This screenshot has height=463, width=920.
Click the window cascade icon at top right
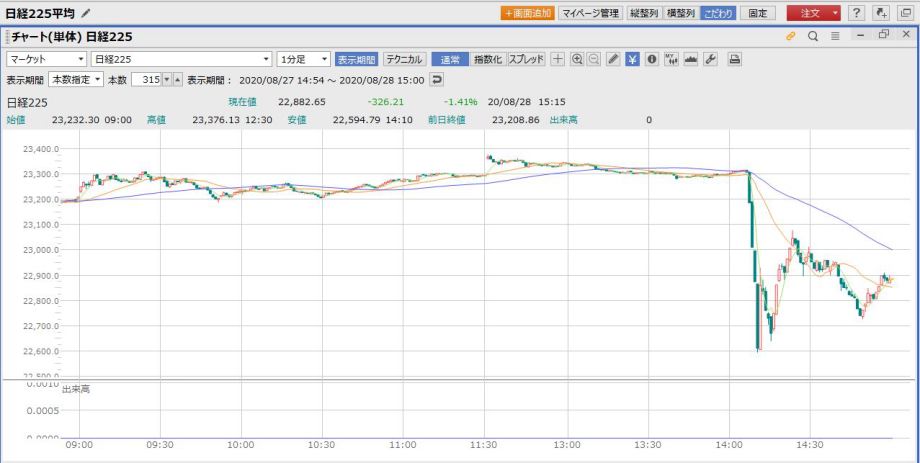(x=905, y=13)
